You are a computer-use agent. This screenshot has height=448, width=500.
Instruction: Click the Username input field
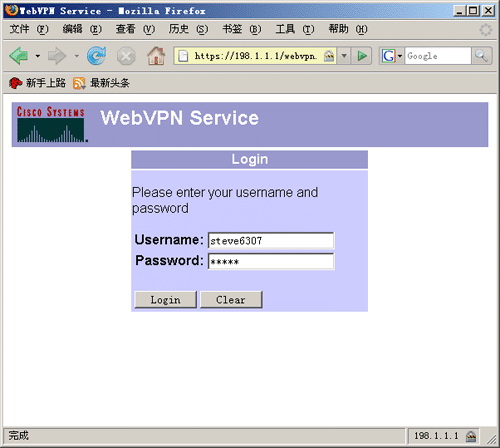coord(271,240)
